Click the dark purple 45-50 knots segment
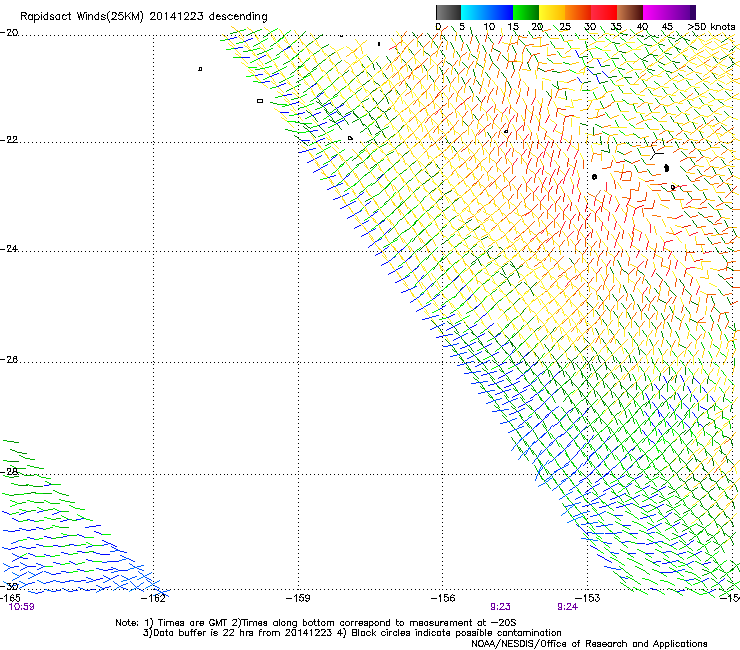 tap(682, 12)
